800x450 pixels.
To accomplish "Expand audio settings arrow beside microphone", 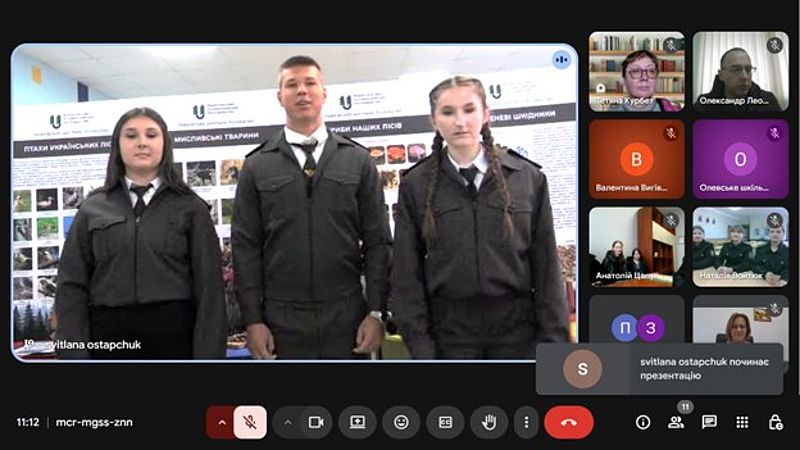I will pyautogui.click(x=221, y=422).
